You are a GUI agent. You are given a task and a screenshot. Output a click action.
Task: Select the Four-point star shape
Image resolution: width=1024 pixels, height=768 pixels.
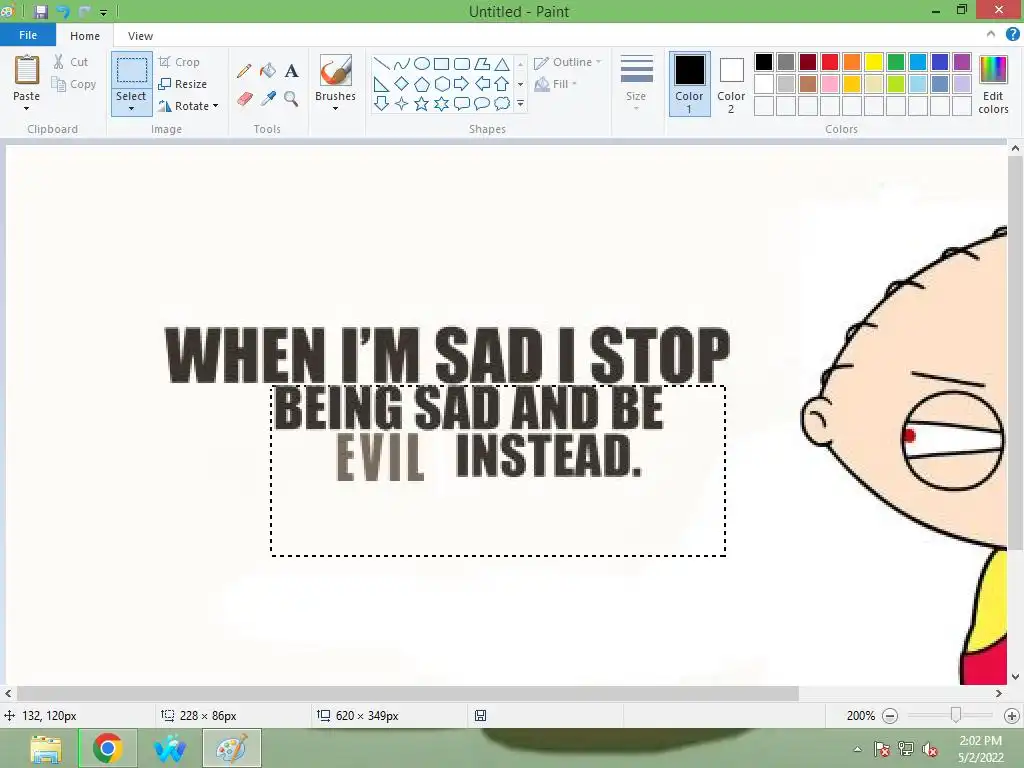tap(402, 103)
